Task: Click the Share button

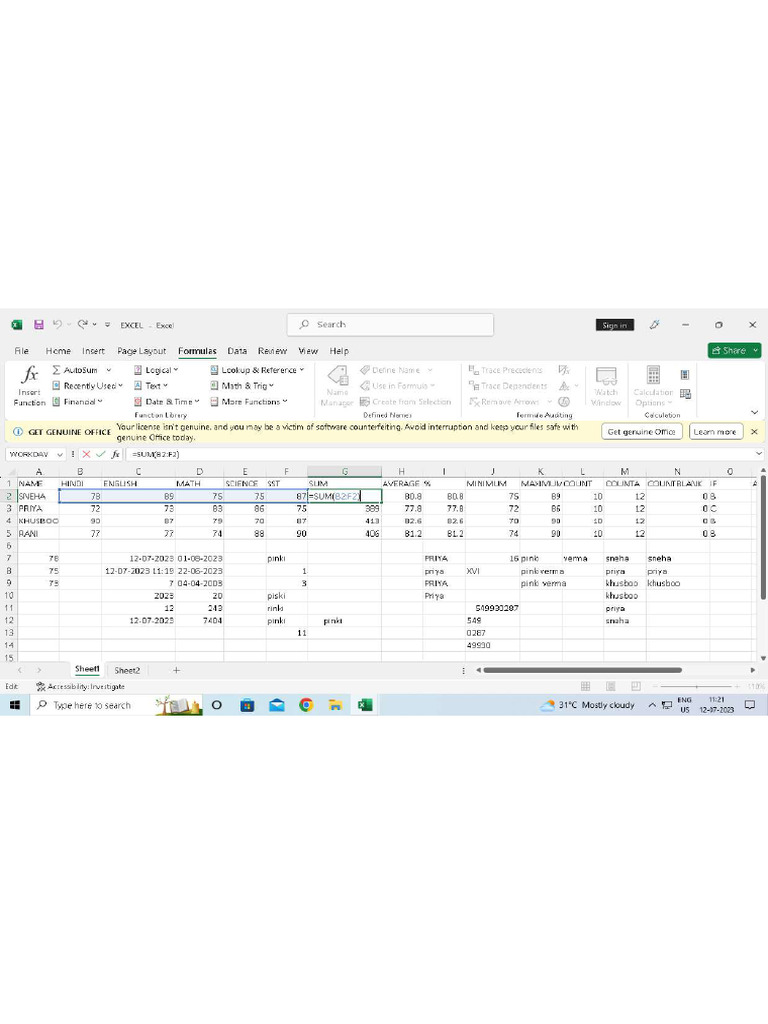Action: click(734, 351)
